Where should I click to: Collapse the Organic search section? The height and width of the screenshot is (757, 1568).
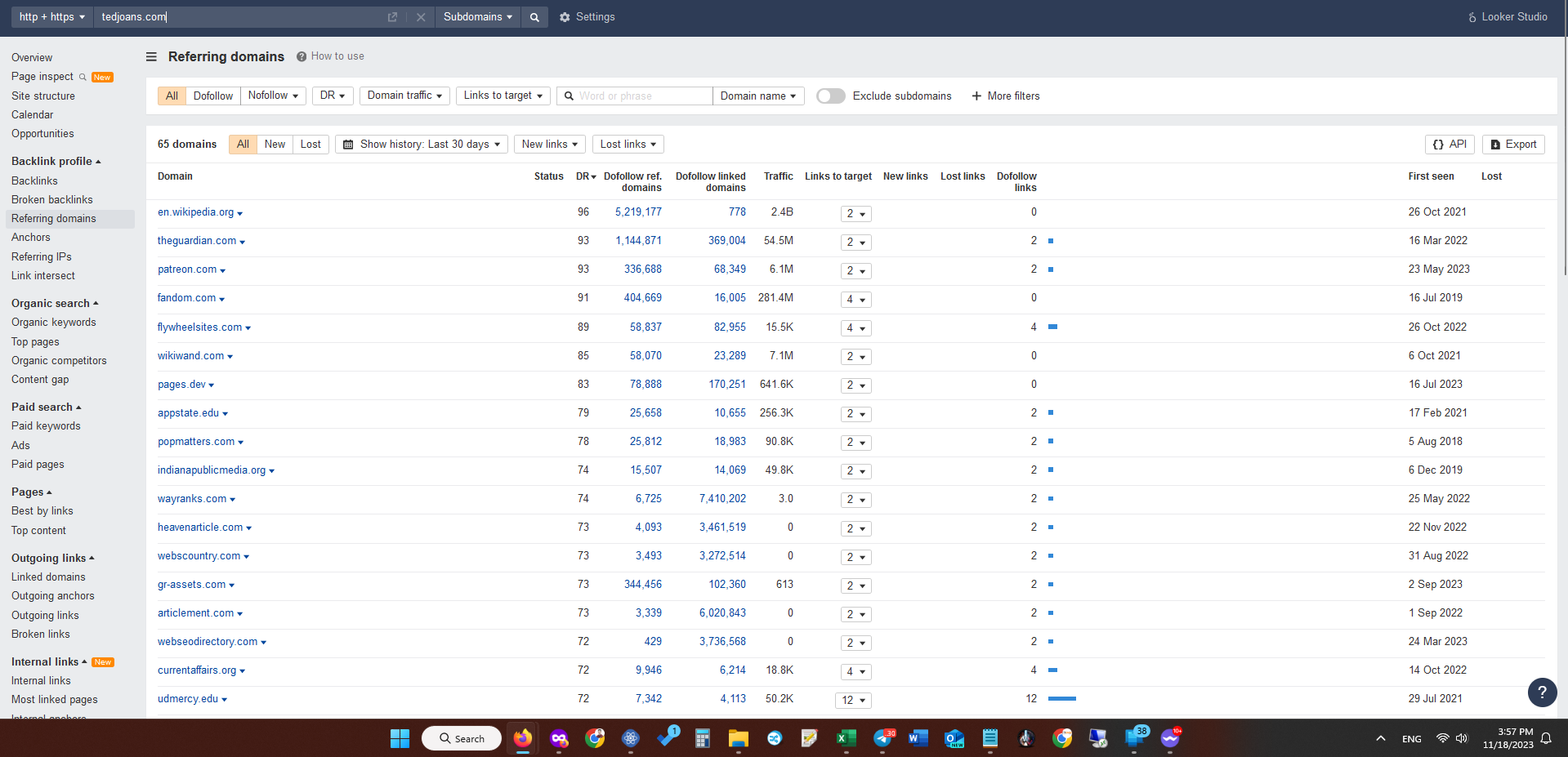(55, 304)
